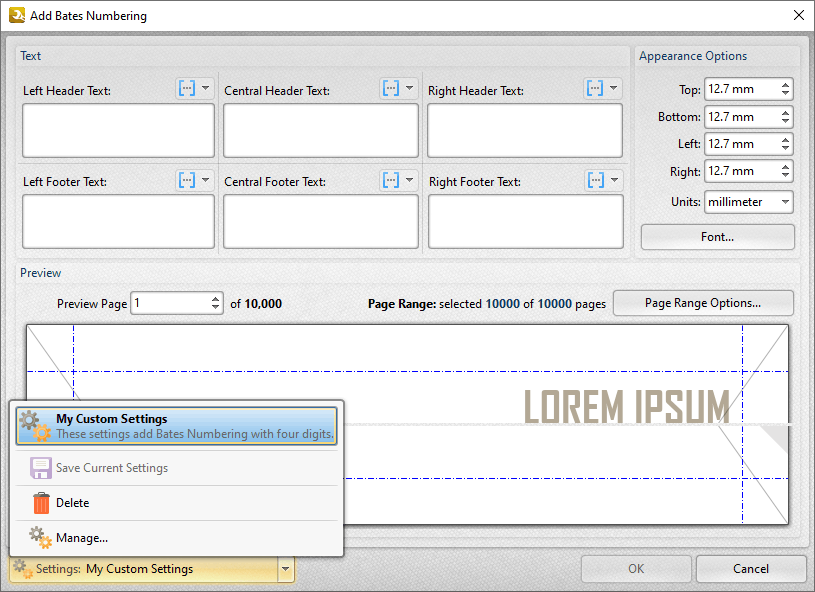Screen dimensions: 815x592
Task: Click the macro icon beside Left Footer Text
Action: 189,180
